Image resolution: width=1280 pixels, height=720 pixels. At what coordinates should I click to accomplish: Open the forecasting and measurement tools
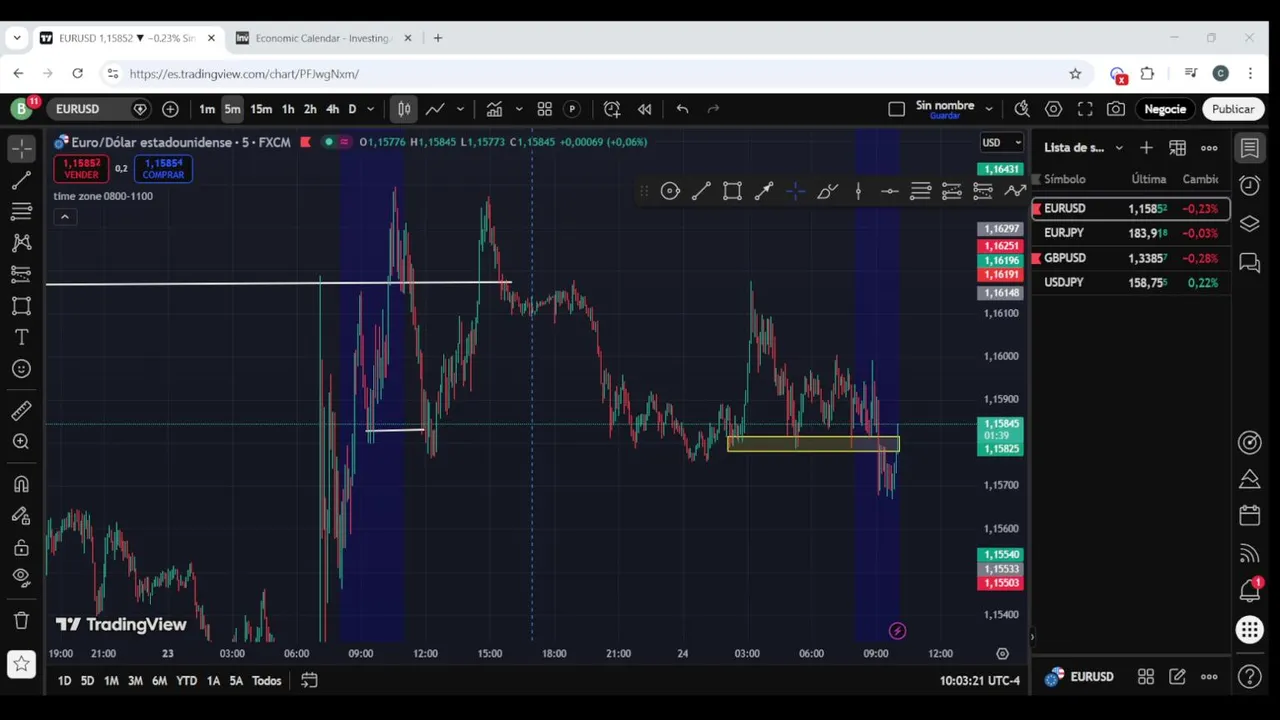21,273
